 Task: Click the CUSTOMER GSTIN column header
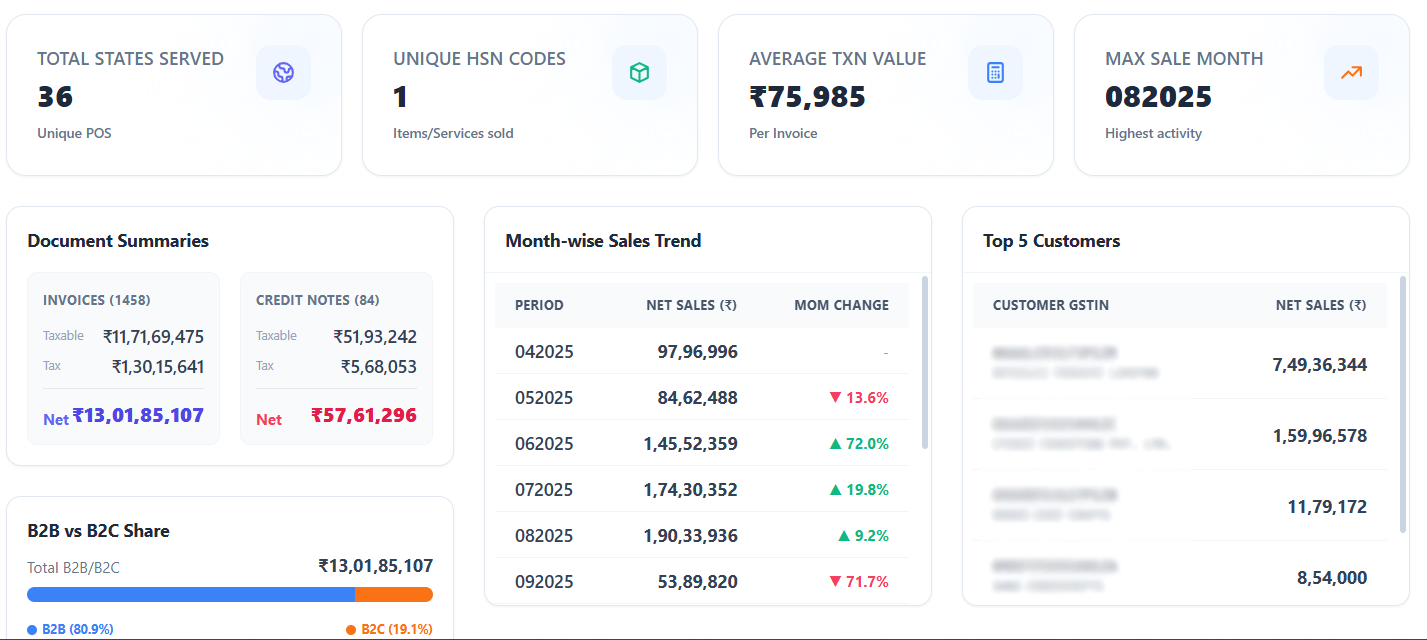(1051, 305)
